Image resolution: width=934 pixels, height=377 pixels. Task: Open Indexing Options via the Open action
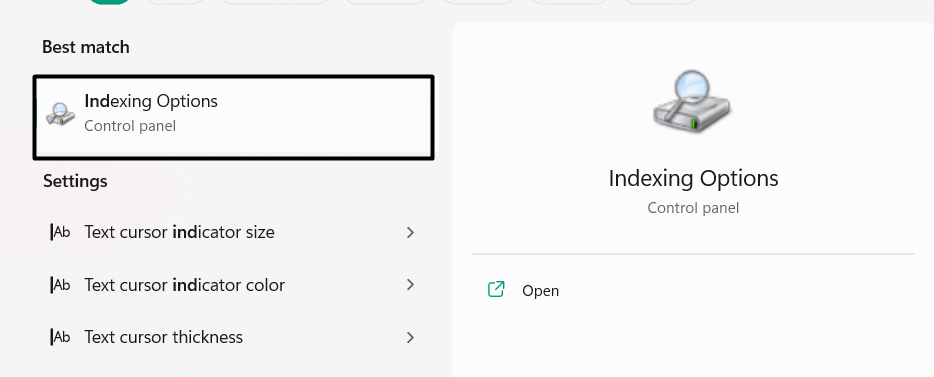pos(540,291)
